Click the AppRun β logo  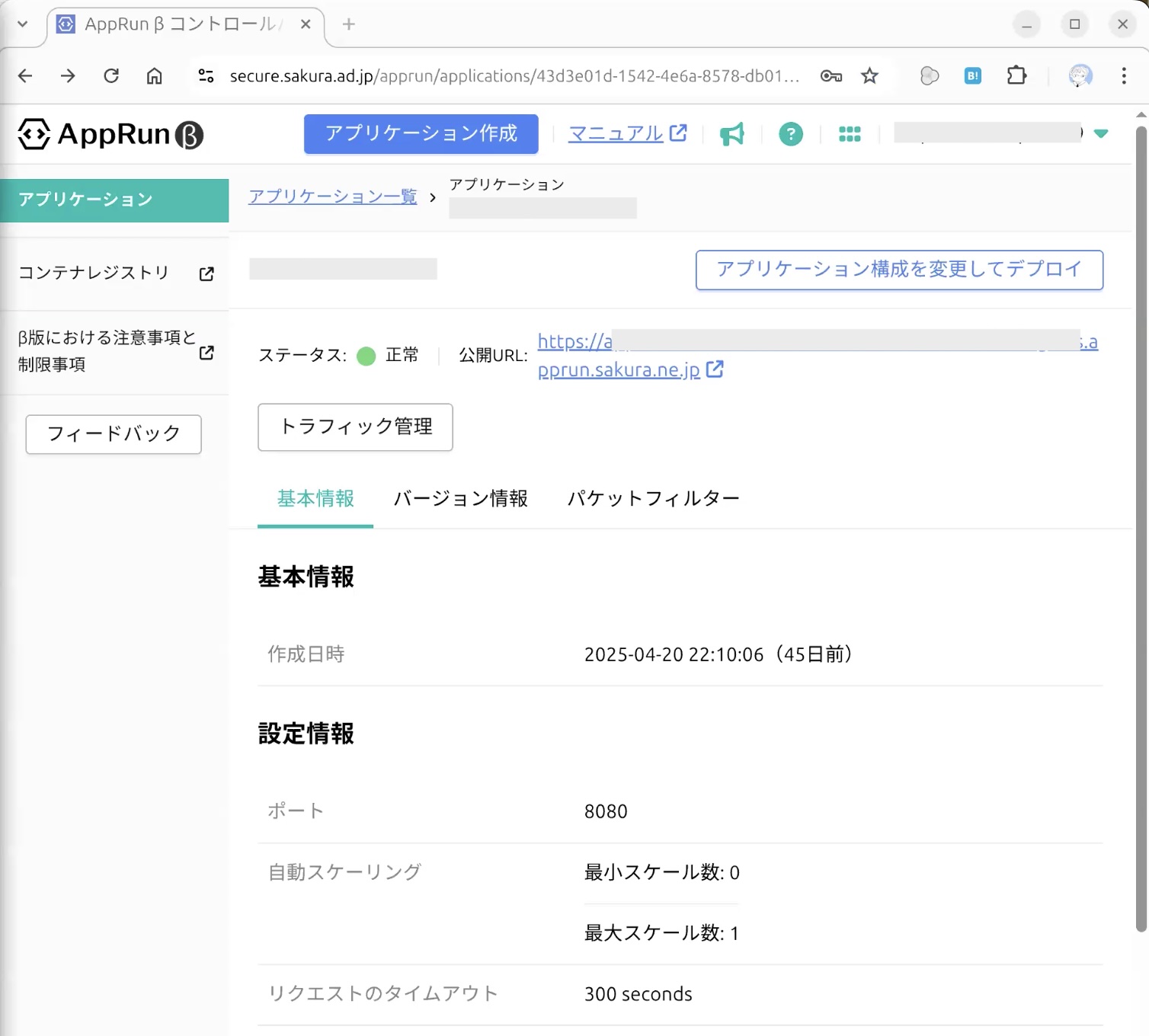pyautogui.click(x=110, y=135)
